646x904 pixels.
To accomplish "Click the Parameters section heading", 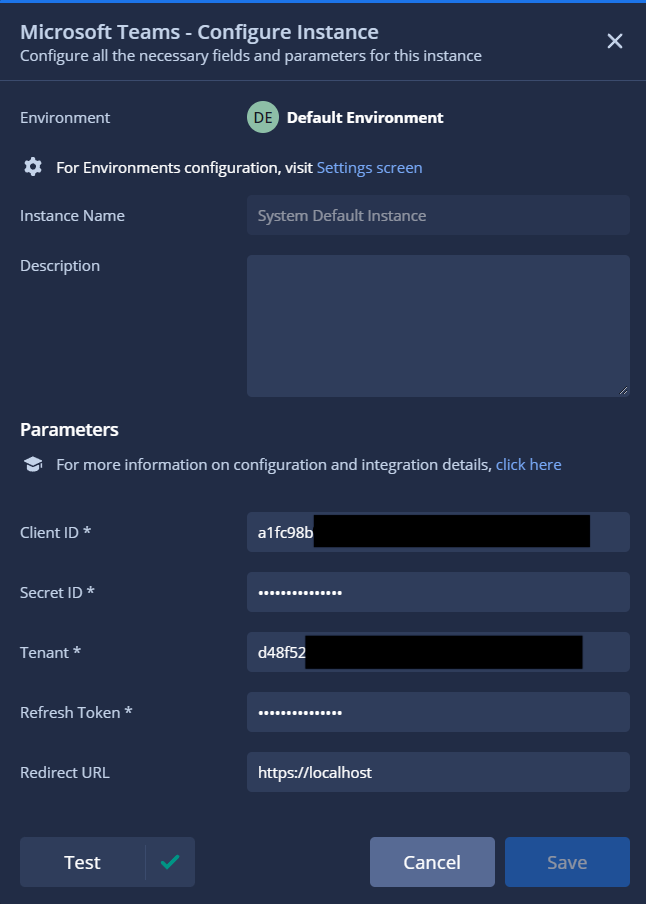I will click(x=69, y=429).
